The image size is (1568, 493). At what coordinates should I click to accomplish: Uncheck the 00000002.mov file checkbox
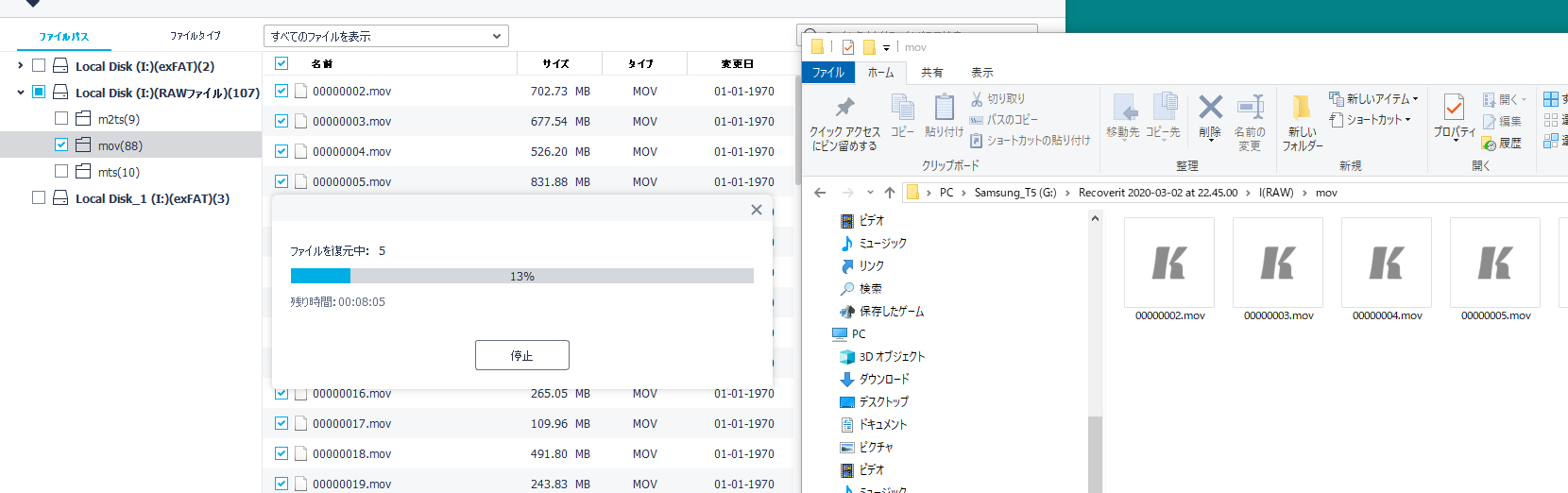281,92
